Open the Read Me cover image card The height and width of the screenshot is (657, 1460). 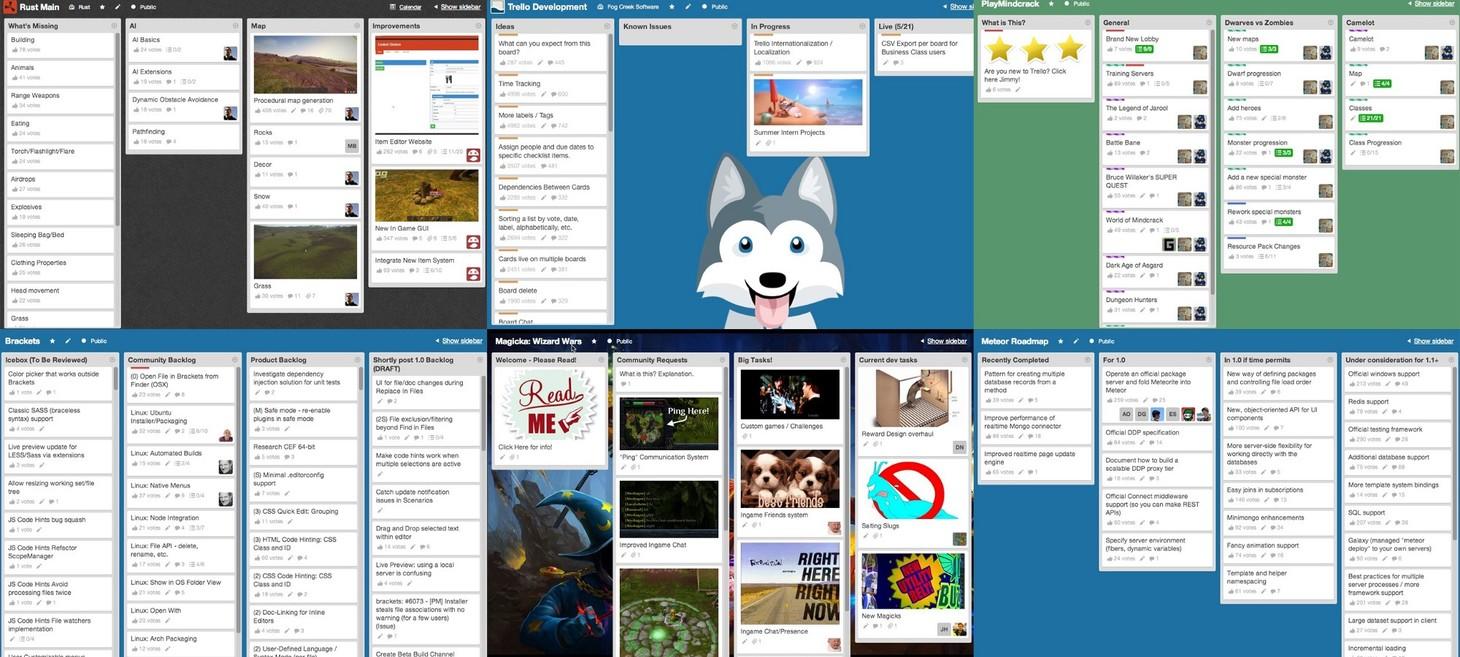click(549, 405)
